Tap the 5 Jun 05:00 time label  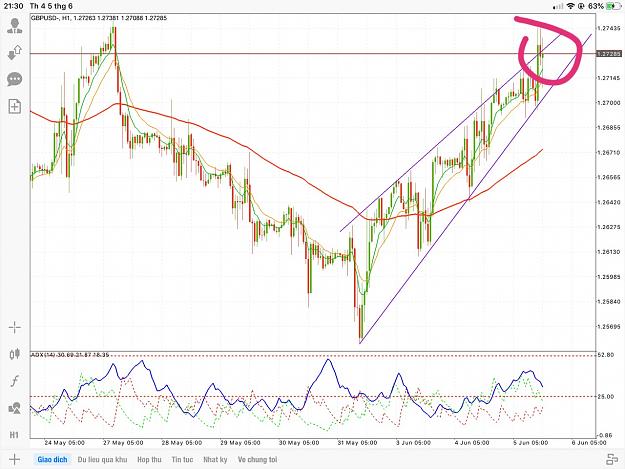point(531,443)
